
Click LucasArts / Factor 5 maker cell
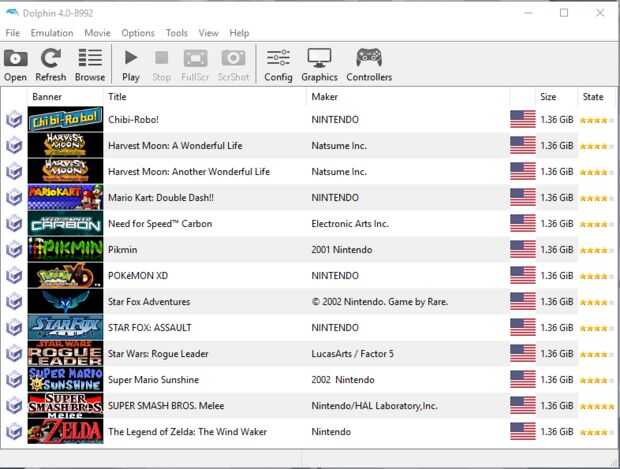pos(352,354)
